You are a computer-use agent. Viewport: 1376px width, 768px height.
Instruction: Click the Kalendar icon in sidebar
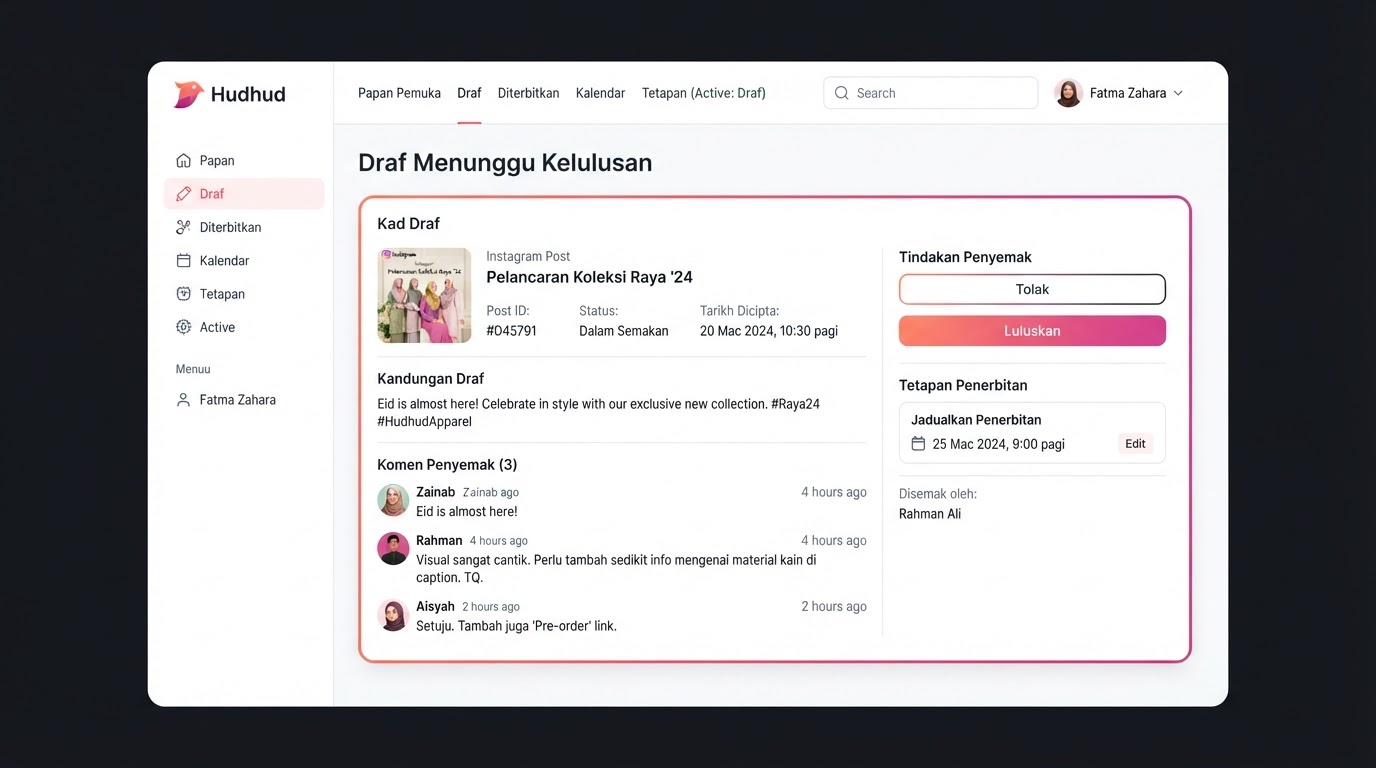183,261
